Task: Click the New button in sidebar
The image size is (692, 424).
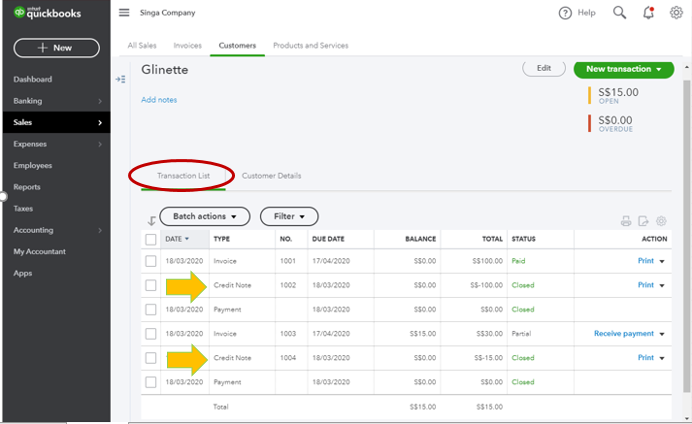Action: pos(56,48)
